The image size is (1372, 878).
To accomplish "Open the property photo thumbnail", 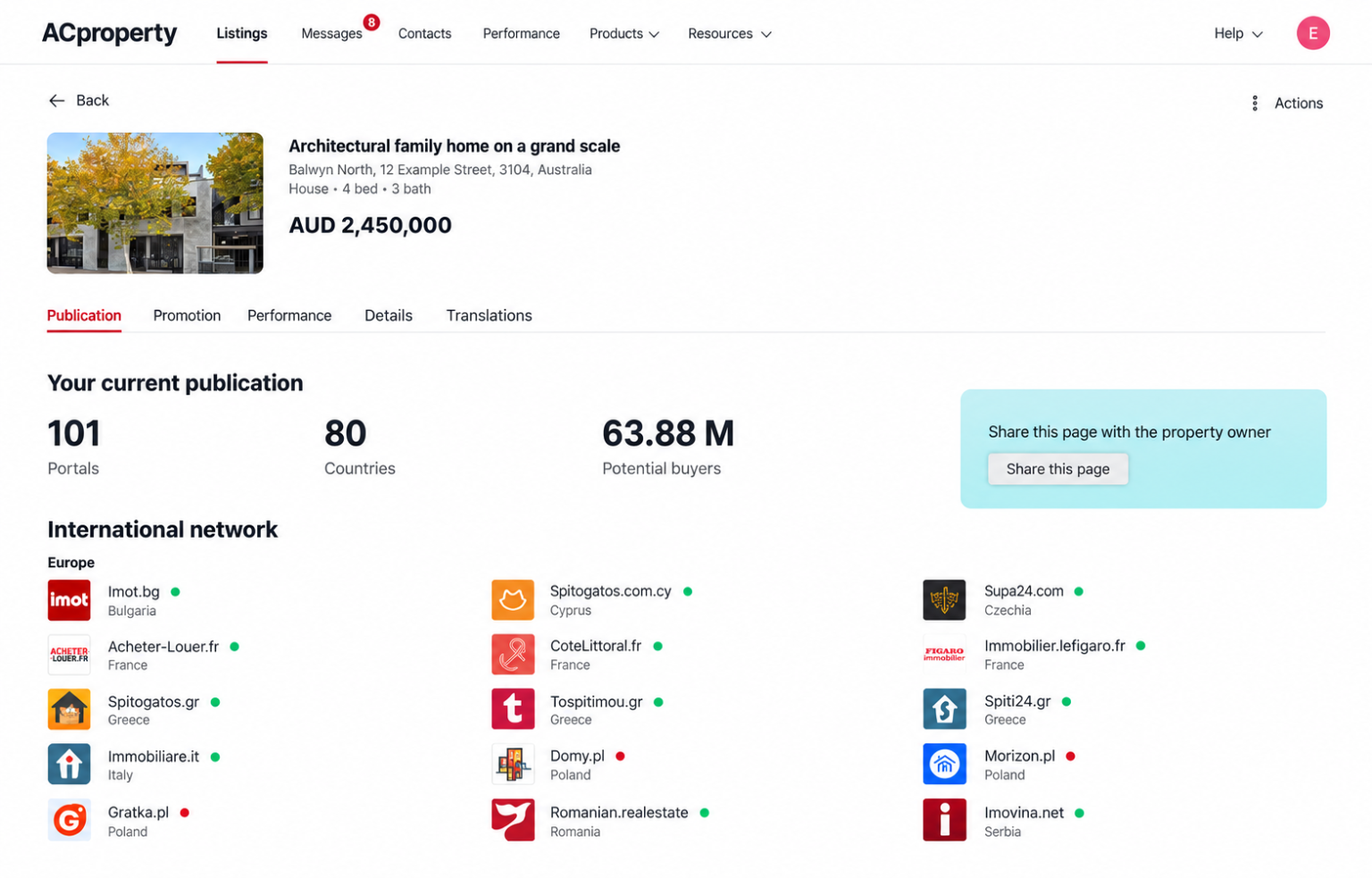I will (155, 203).
